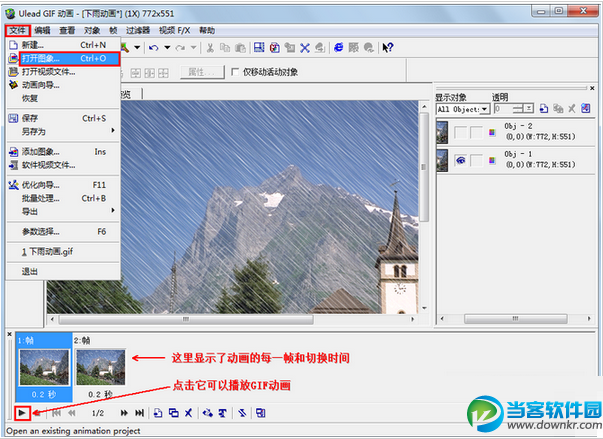The height and width of the screenshot is (439, 603).
Task: Play the GIF animation
Action: [x=22, y=413]
